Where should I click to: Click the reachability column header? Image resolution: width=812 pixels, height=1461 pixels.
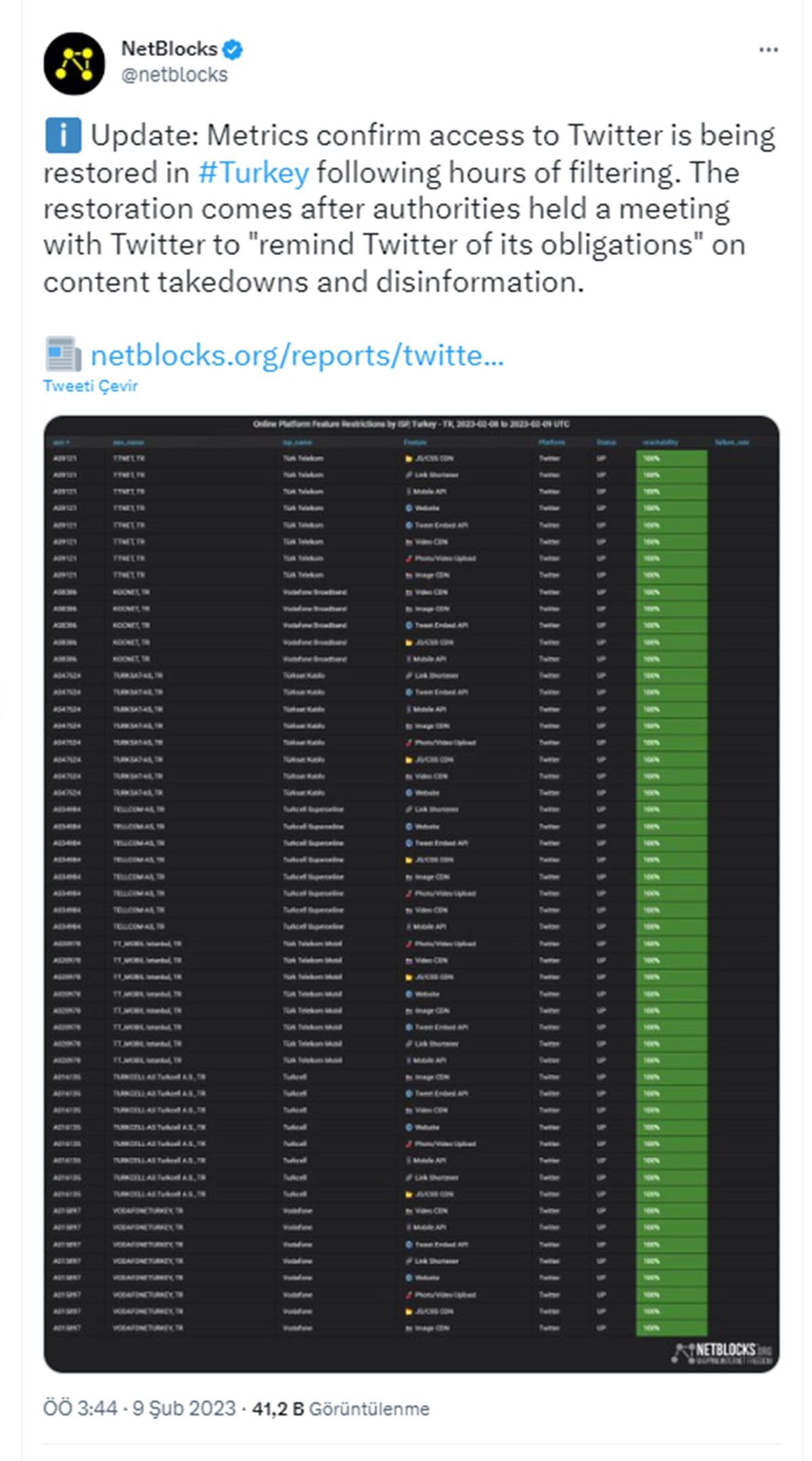pyautogui.click(x=660, y=443)
